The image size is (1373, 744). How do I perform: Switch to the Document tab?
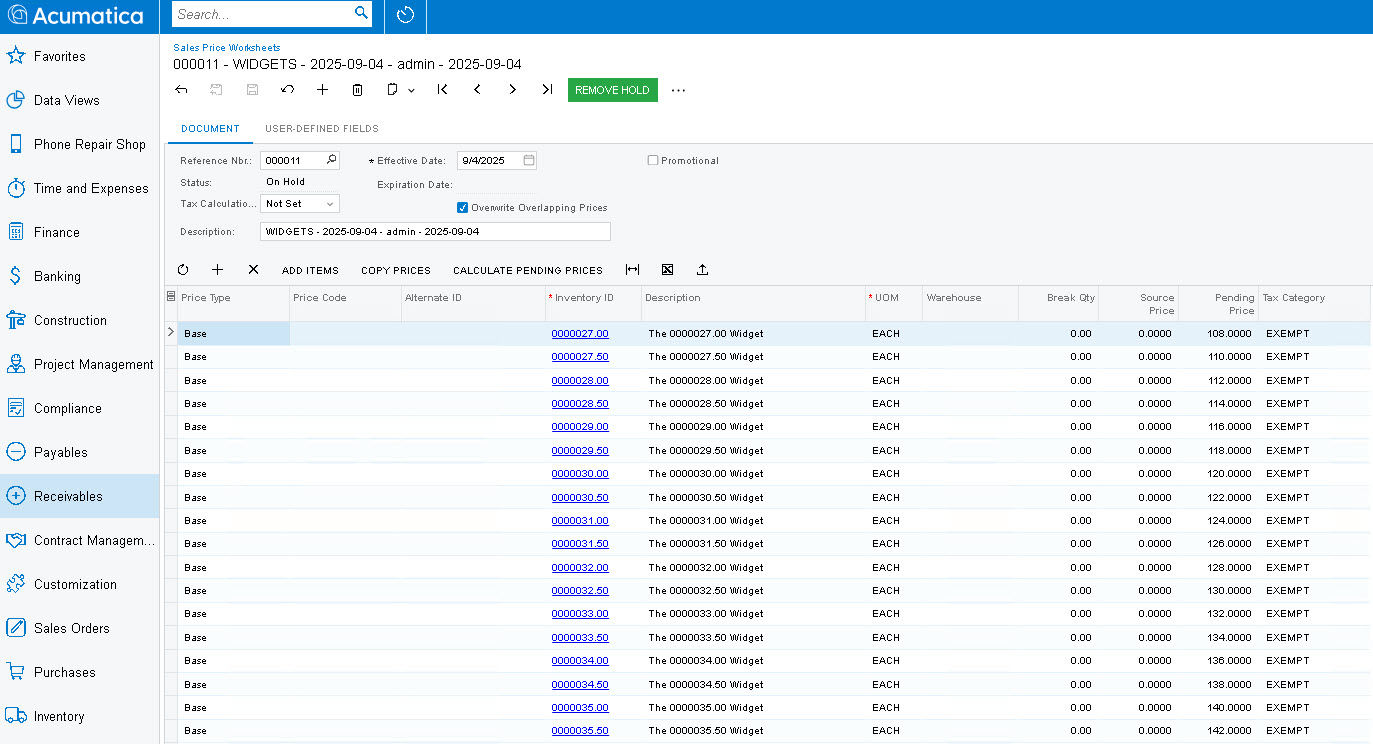point(210,129)
